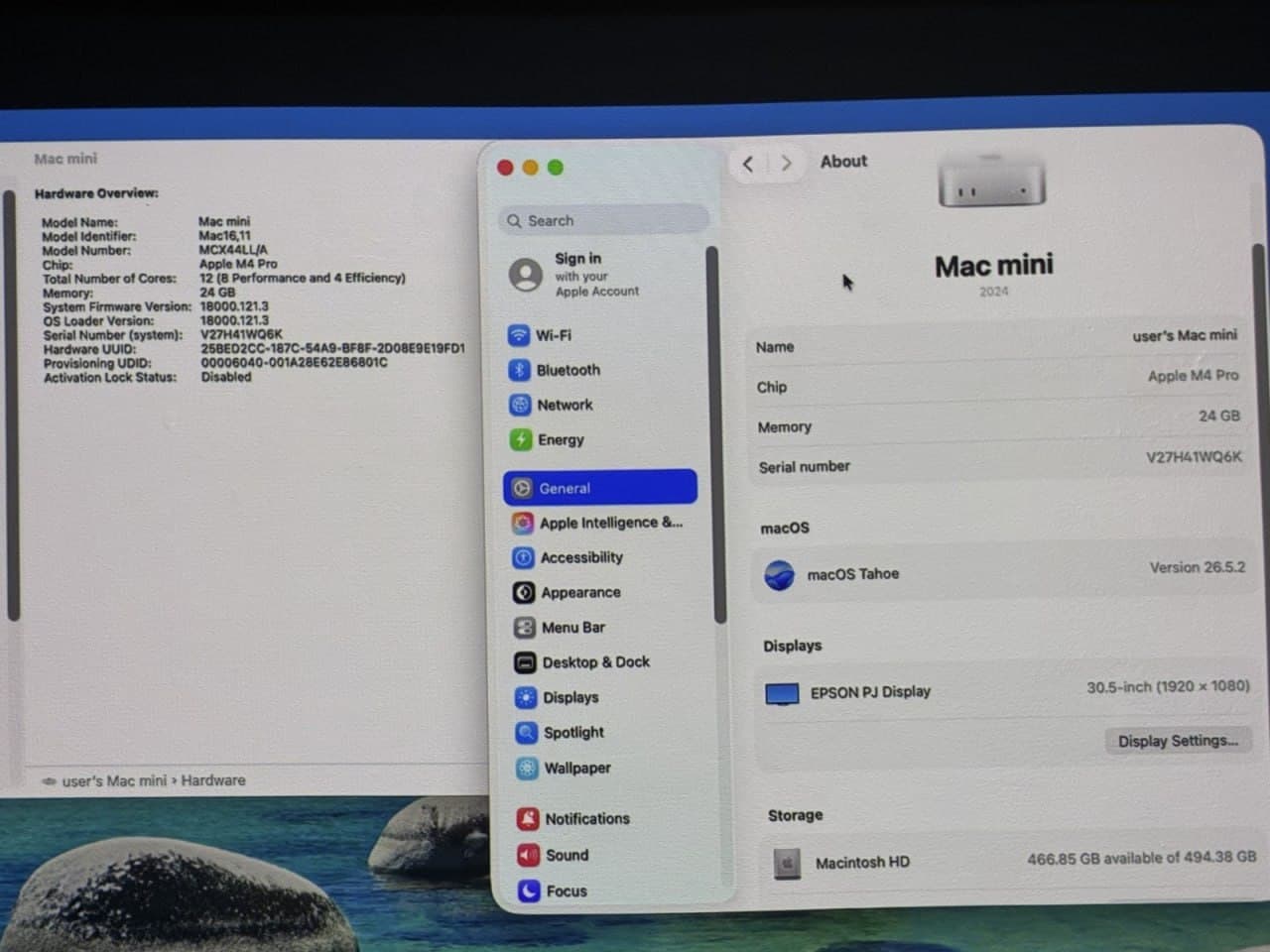1270x952 pixels.
Task: Select Spotlight label in the sidebar
Action: (573, 733)
